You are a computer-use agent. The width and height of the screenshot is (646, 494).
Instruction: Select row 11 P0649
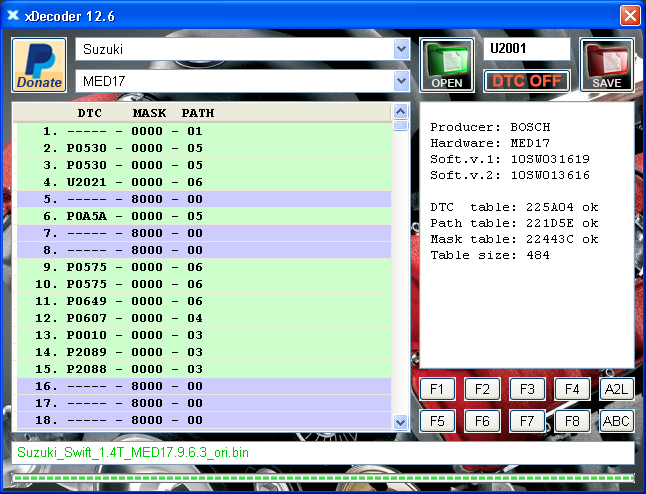coord(204,301)
